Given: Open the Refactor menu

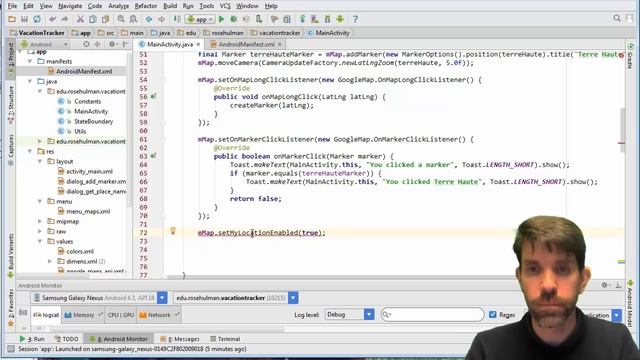Looking at the screenshot, I should coord(146,6).
